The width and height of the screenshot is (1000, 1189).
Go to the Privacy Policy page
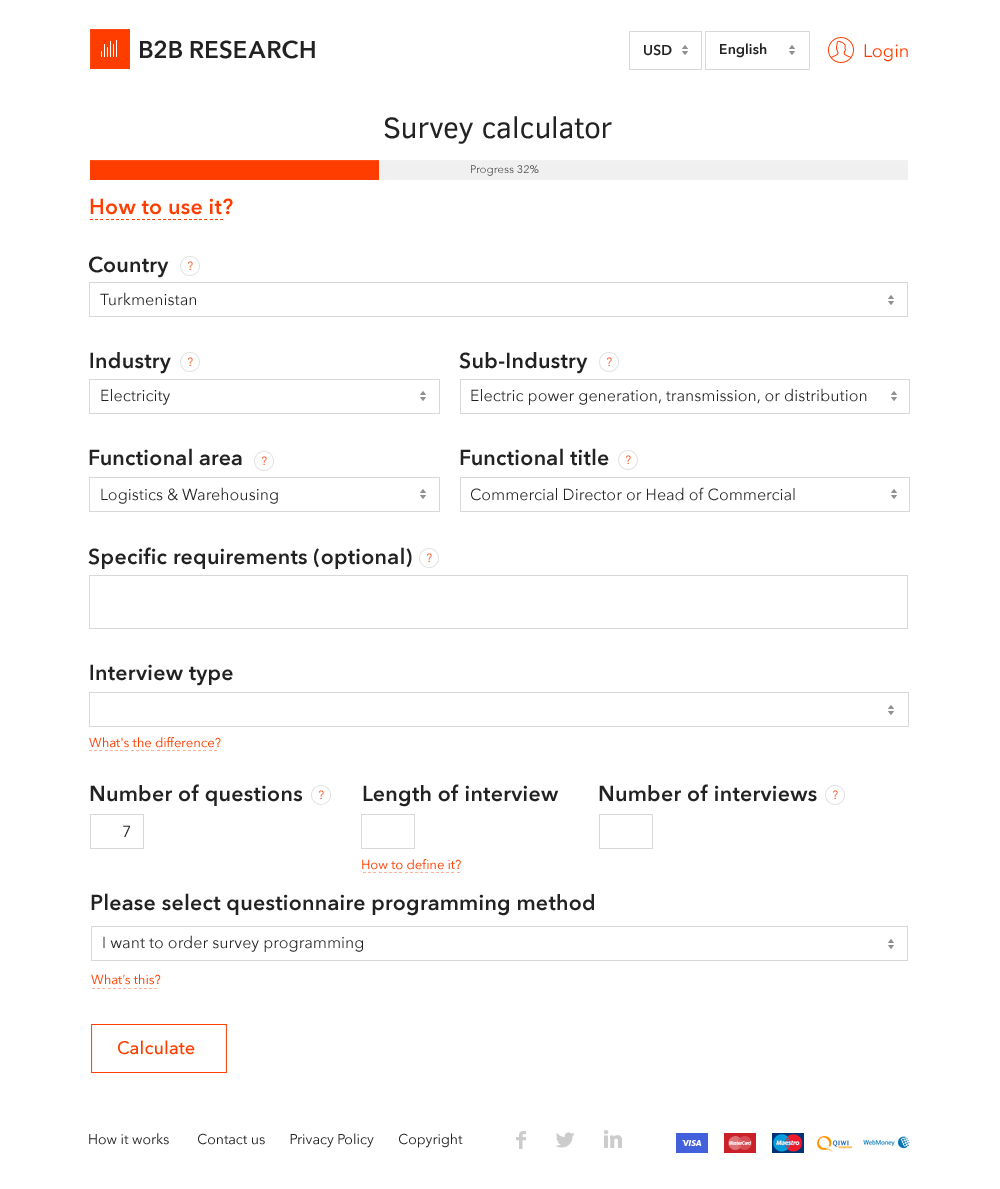[x=331, y=1140]
